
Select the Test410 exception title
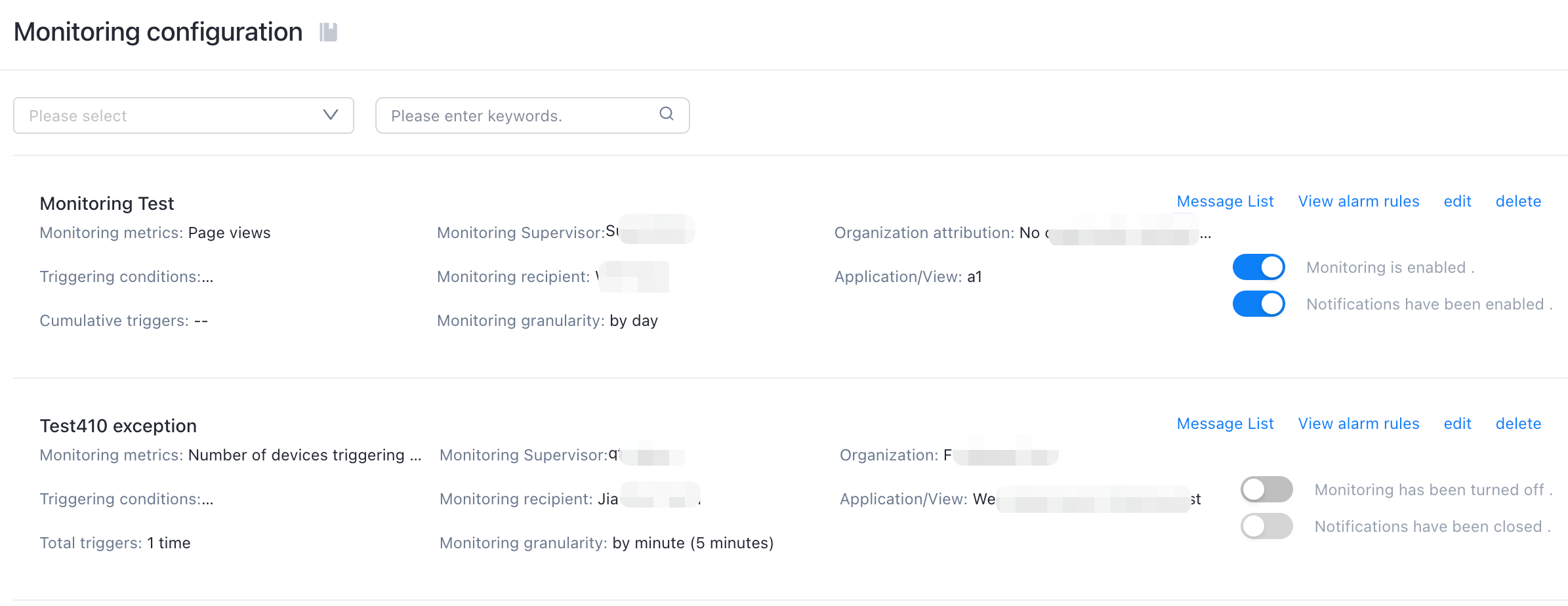[118, 426]
